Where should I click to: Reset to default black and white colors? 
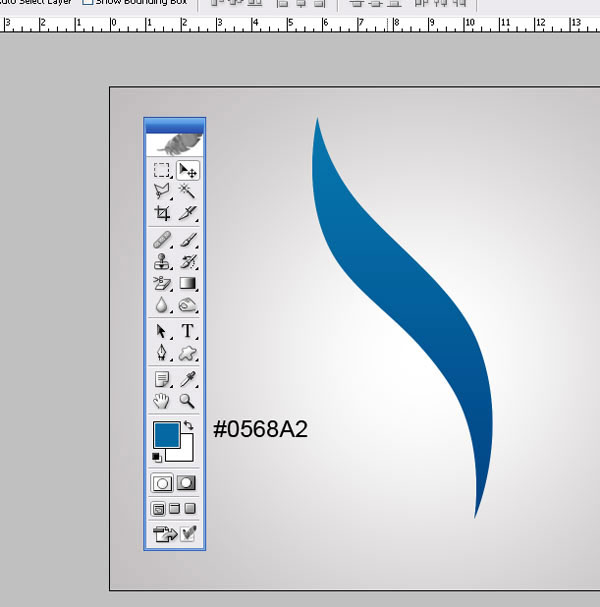[x=157, y=457]
